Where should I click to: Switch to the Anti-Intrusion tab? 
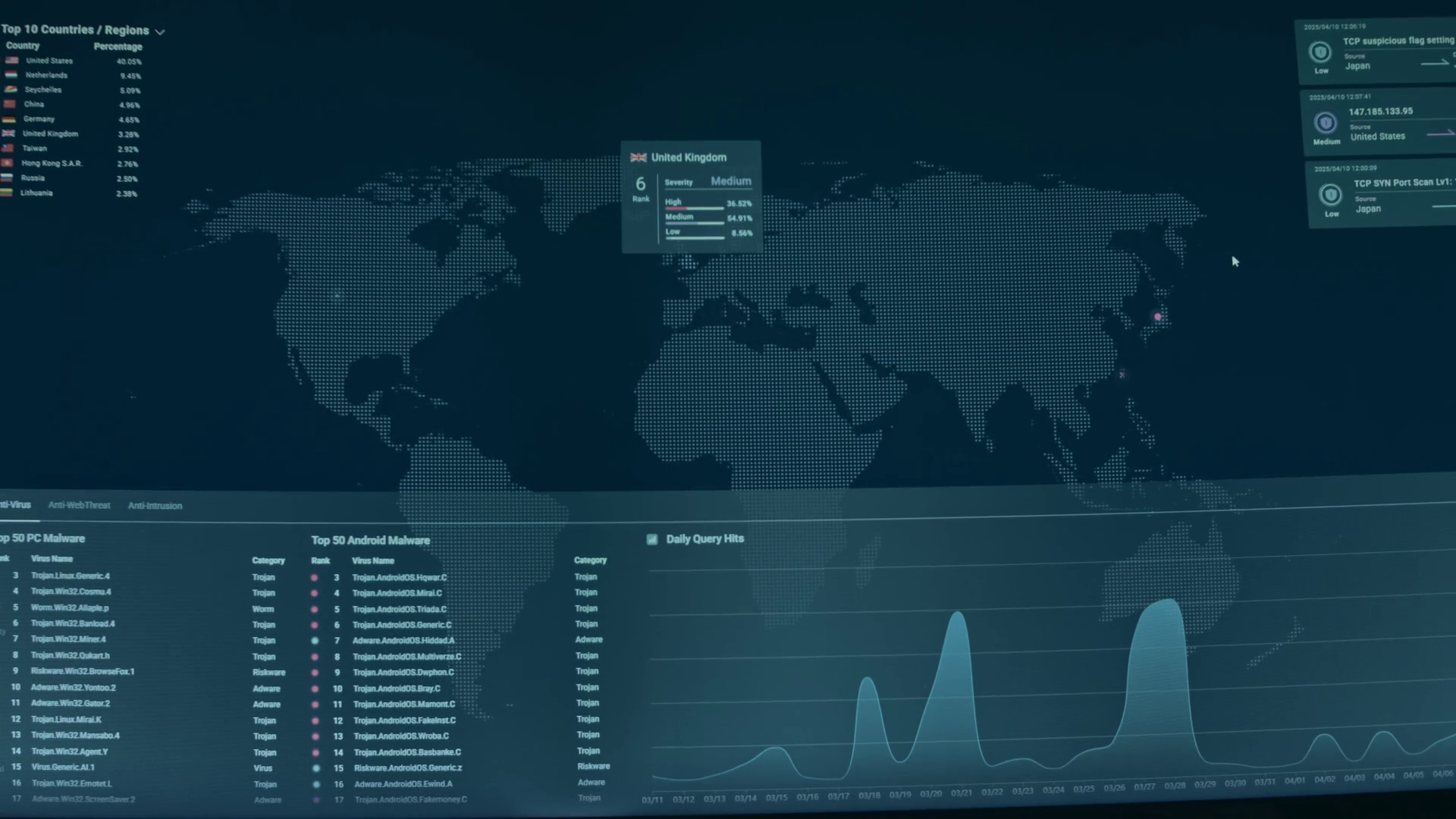(155, 506)
